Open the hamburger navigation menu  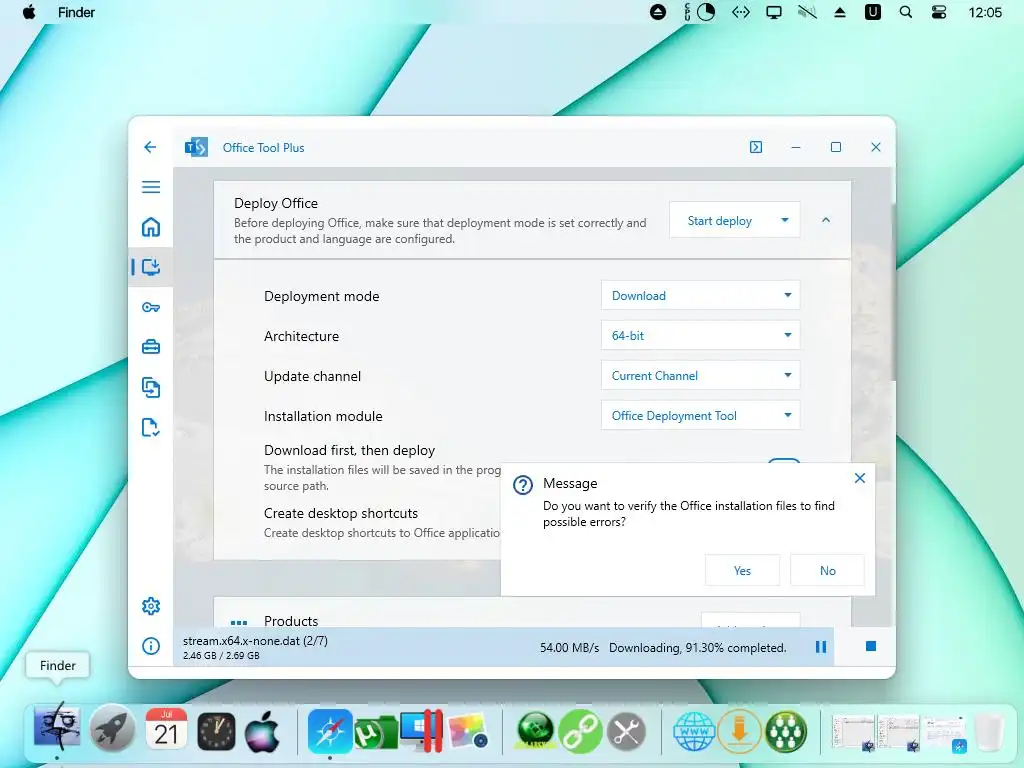(151, 187)
